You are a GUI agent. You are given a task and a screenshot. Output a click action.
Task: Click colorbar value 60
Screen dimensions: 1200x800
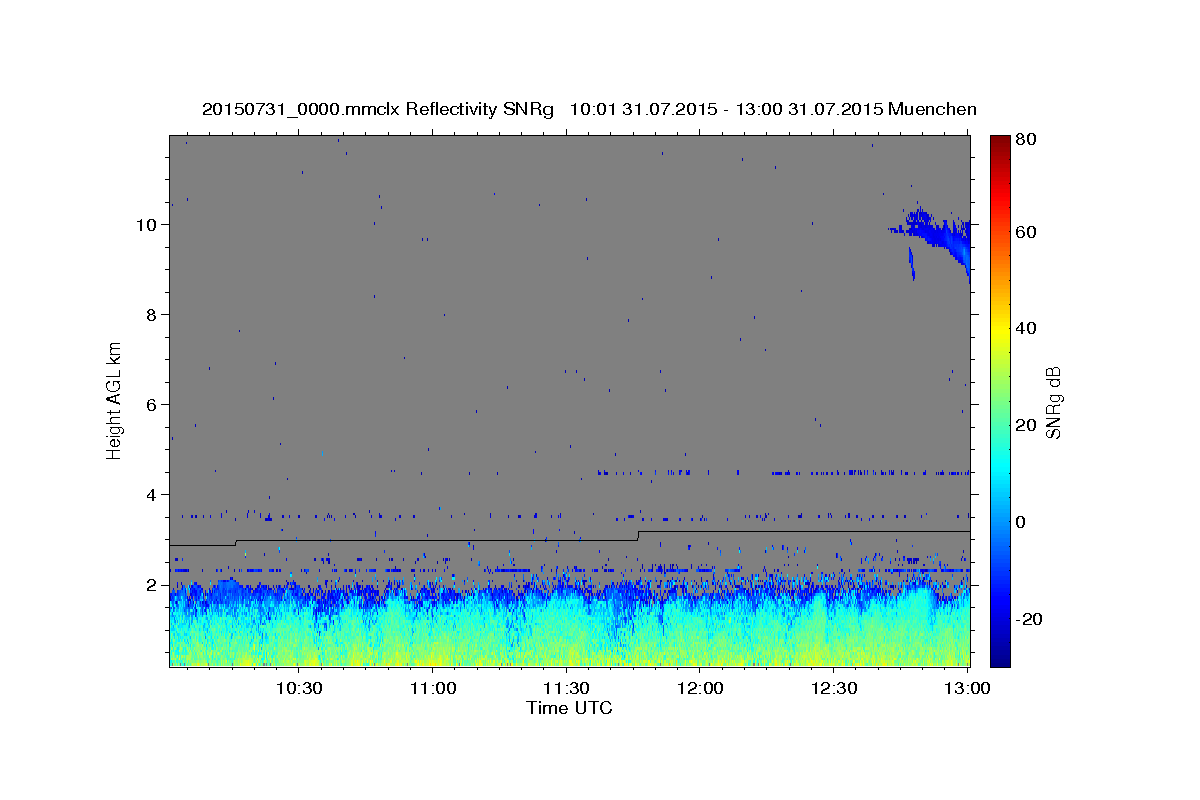pyautogui.click(x=1025, y=232)
